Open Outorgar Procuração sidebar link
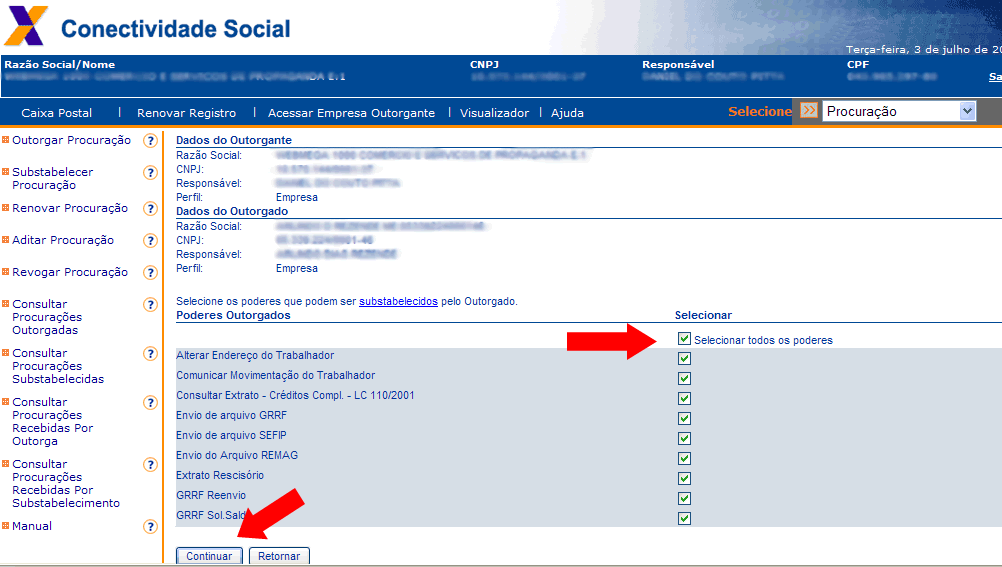The width and height of the screenshot is (1002, 567). [x=72, y=140]
